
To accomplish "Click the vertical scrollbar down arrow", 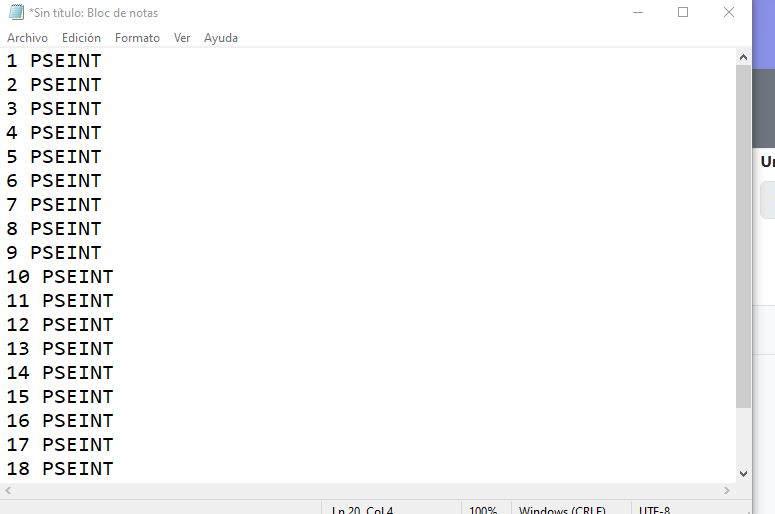I will (743, 474).
